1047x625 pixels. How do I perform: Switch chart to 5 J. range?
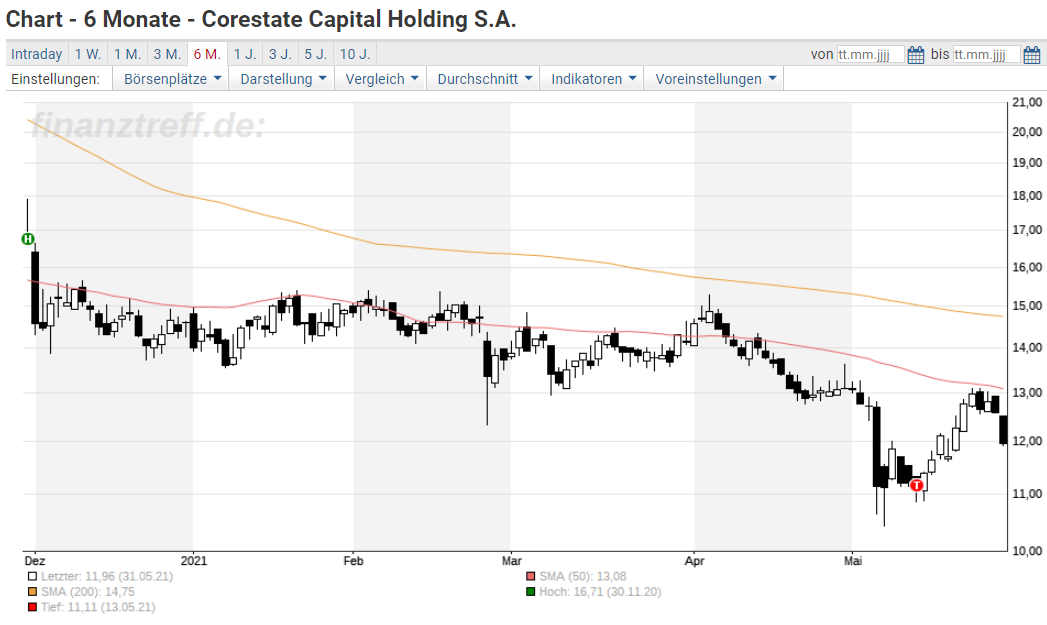[x=316, y=54]
